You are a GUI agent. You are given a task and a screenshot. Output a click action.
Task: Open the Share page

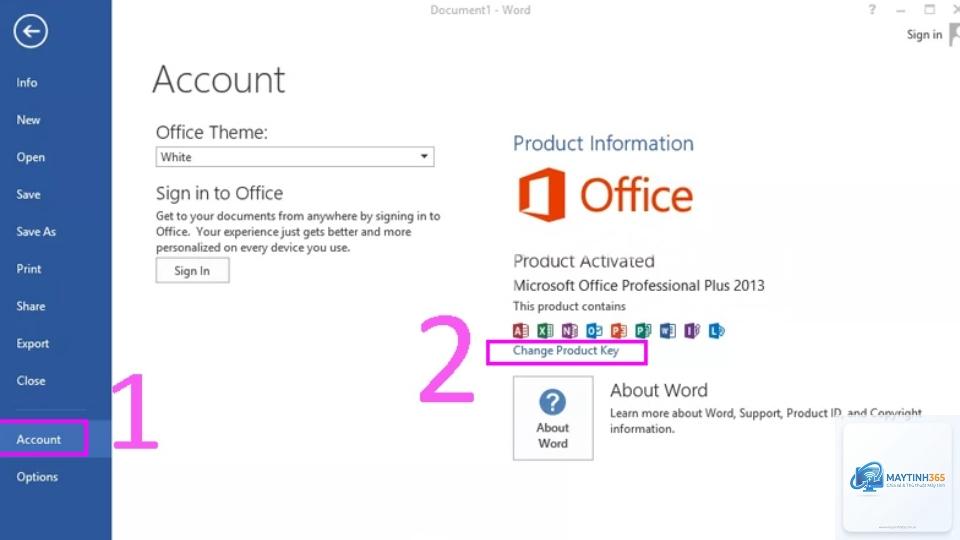coord(31,306)
